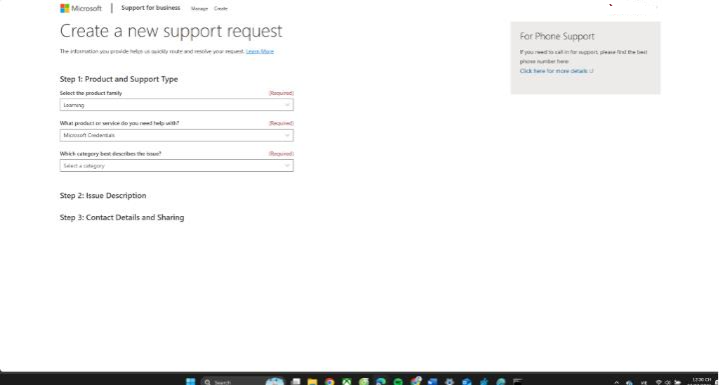
Task: Show hidden system tray icons chevron
Action: 616,382
